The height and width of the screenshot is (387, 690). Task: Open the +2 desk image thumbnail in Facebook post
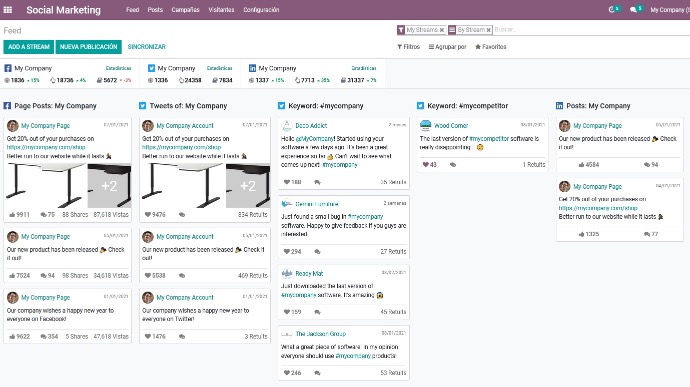(x=110, y=186)
